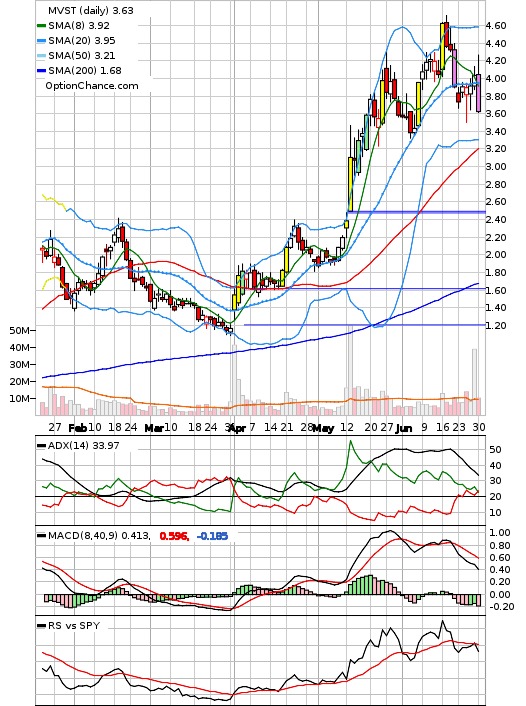Viewport: 526px width, 706px height.
Task: Click the May month marker on date axis
Action: point(323,428)
